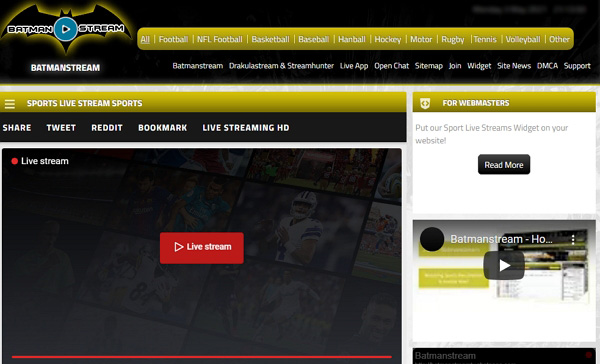Image resolution: width=600 pixels, height=364 pixels.
Task: Open the Sitemap link
Action: (x=429, y=66)
